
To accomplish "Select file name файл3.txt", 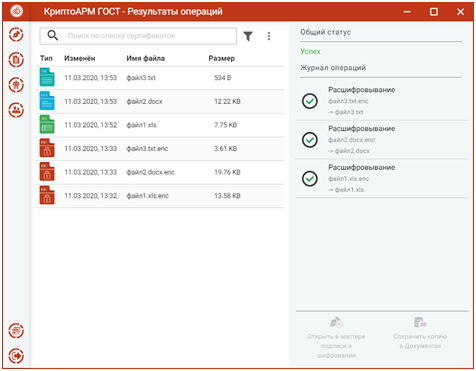I will [141, 78].
